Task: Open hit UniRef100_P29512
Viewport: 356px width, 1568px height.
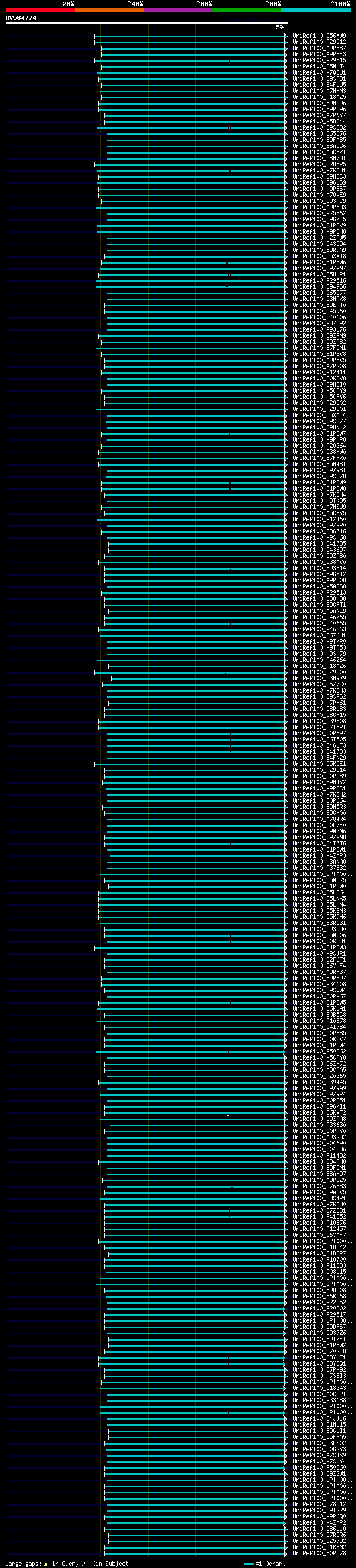Action: pos(319,42)
